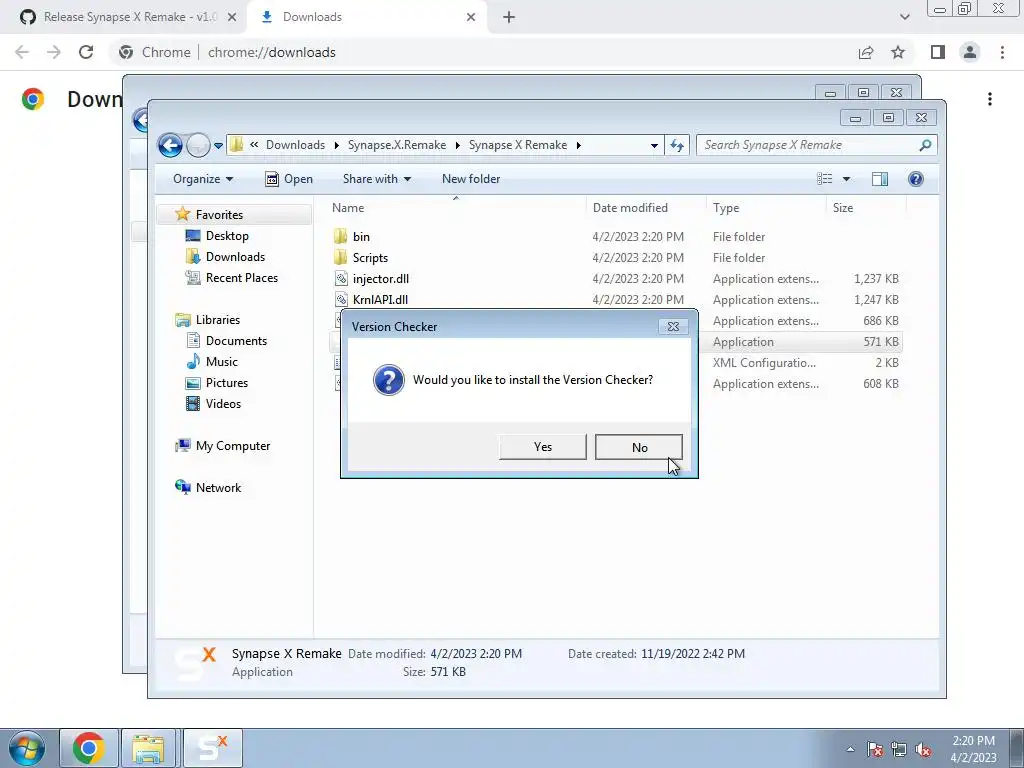Sort by the Name column header
Viewport: 1024px width, 768px height.
tap(456, 208)
